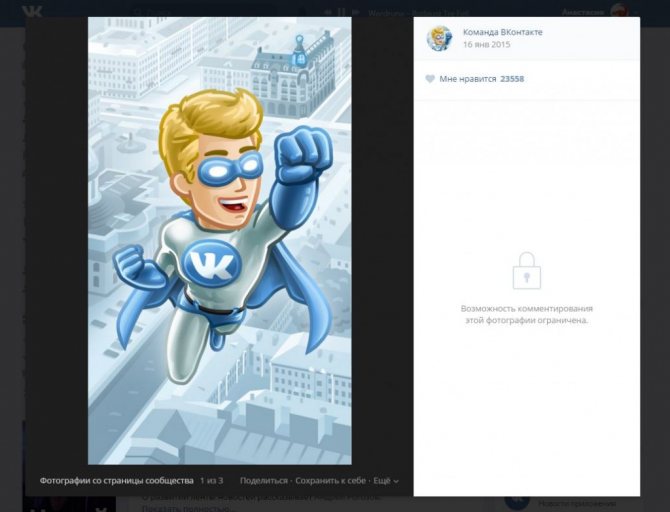Open Команда ВКонтакте avatar thumbnail

coord(440,38)
